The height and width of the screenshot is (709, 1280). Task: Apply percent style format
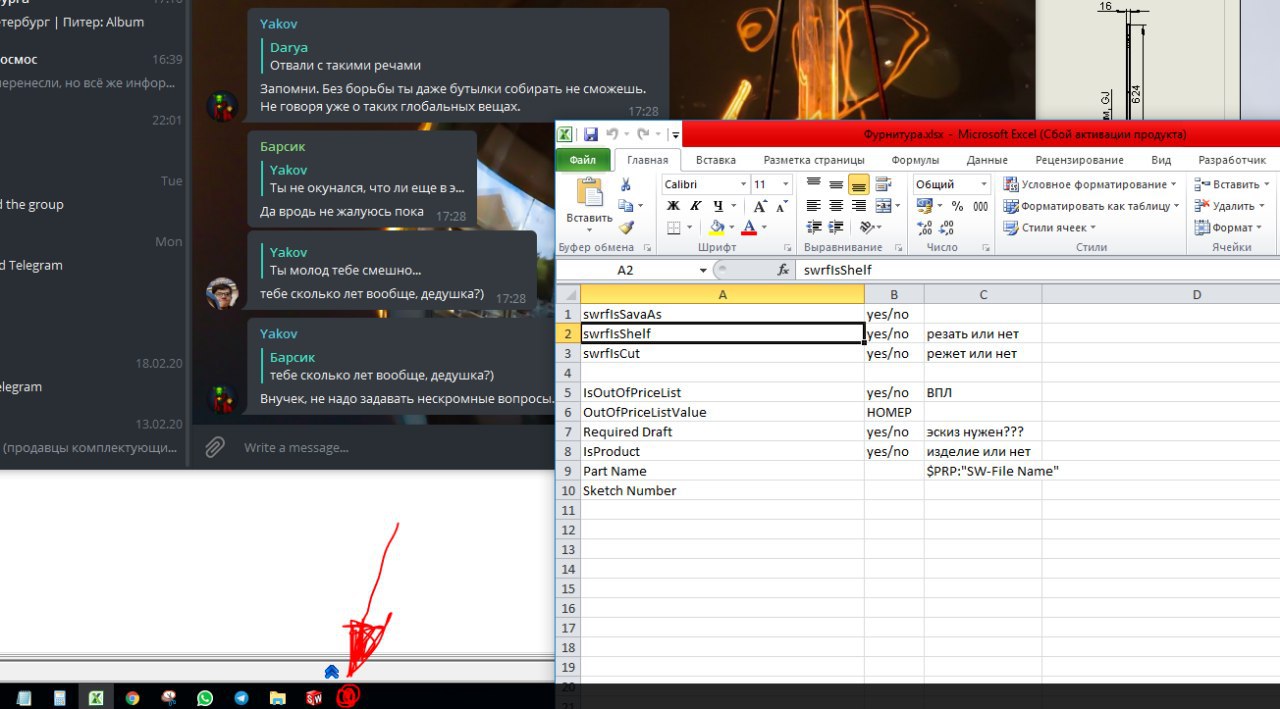(957, 206)
